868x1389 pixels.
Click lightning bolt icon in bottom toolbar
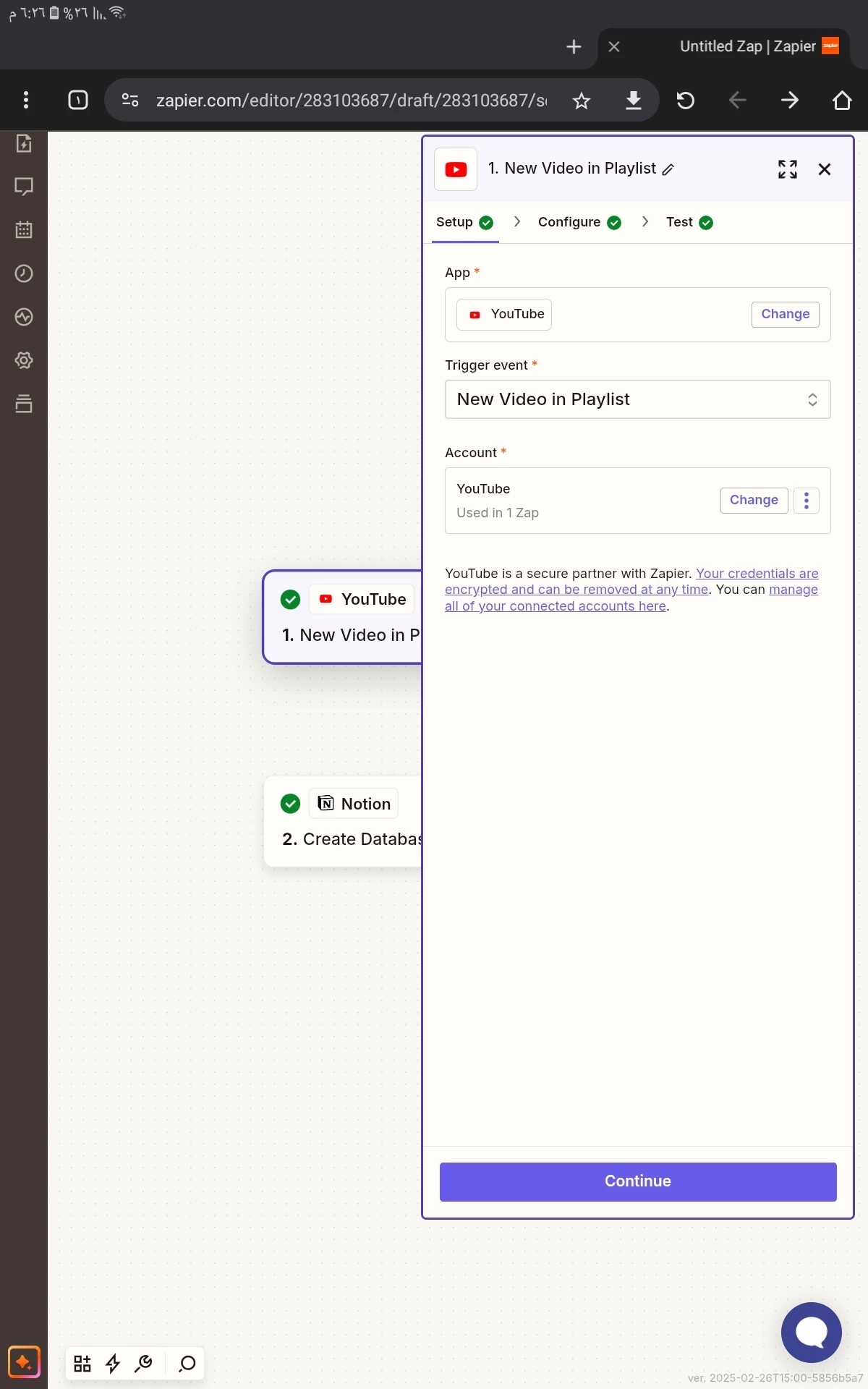click(113, 1364)
